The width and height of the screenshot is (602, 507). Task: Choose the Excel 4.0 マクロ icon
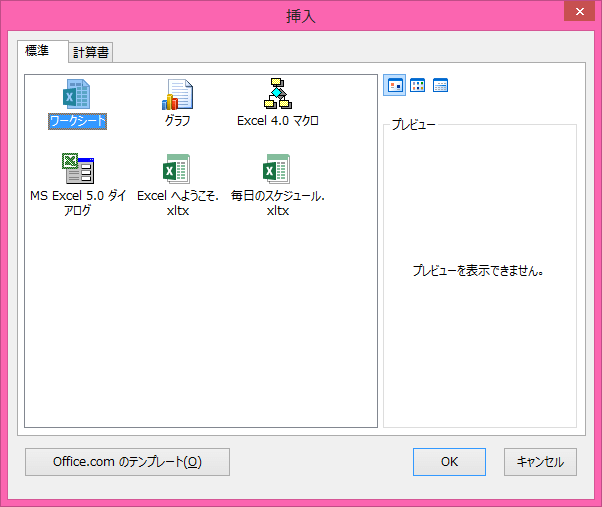tap(278, 94)
